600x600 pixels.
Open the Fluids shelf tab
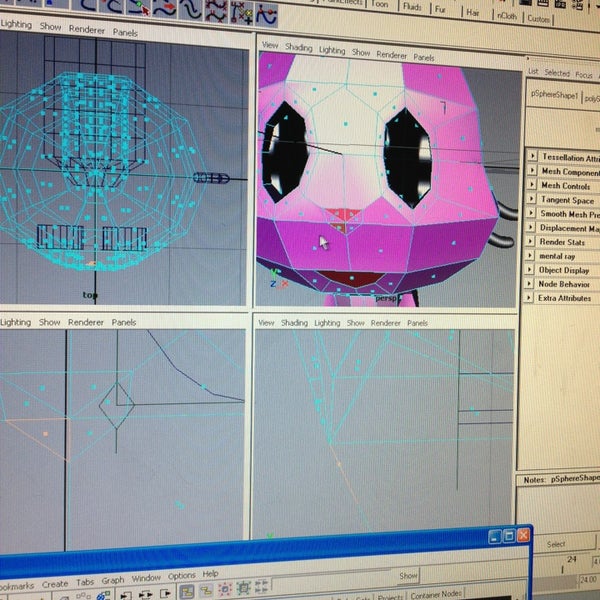pyautogui.click(x=412, y=7)
